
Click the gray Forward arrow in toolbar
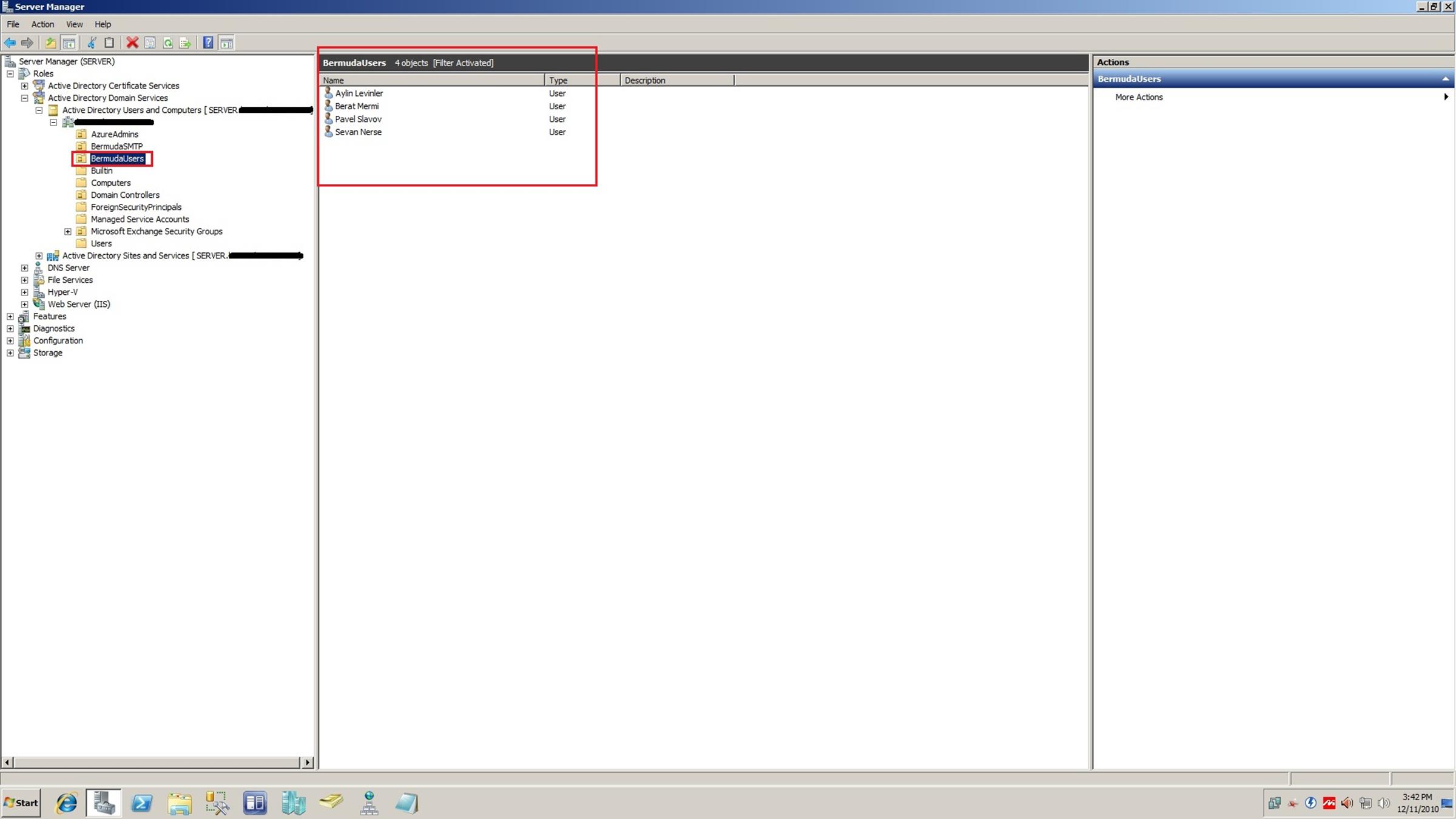[x=27, y=42]
